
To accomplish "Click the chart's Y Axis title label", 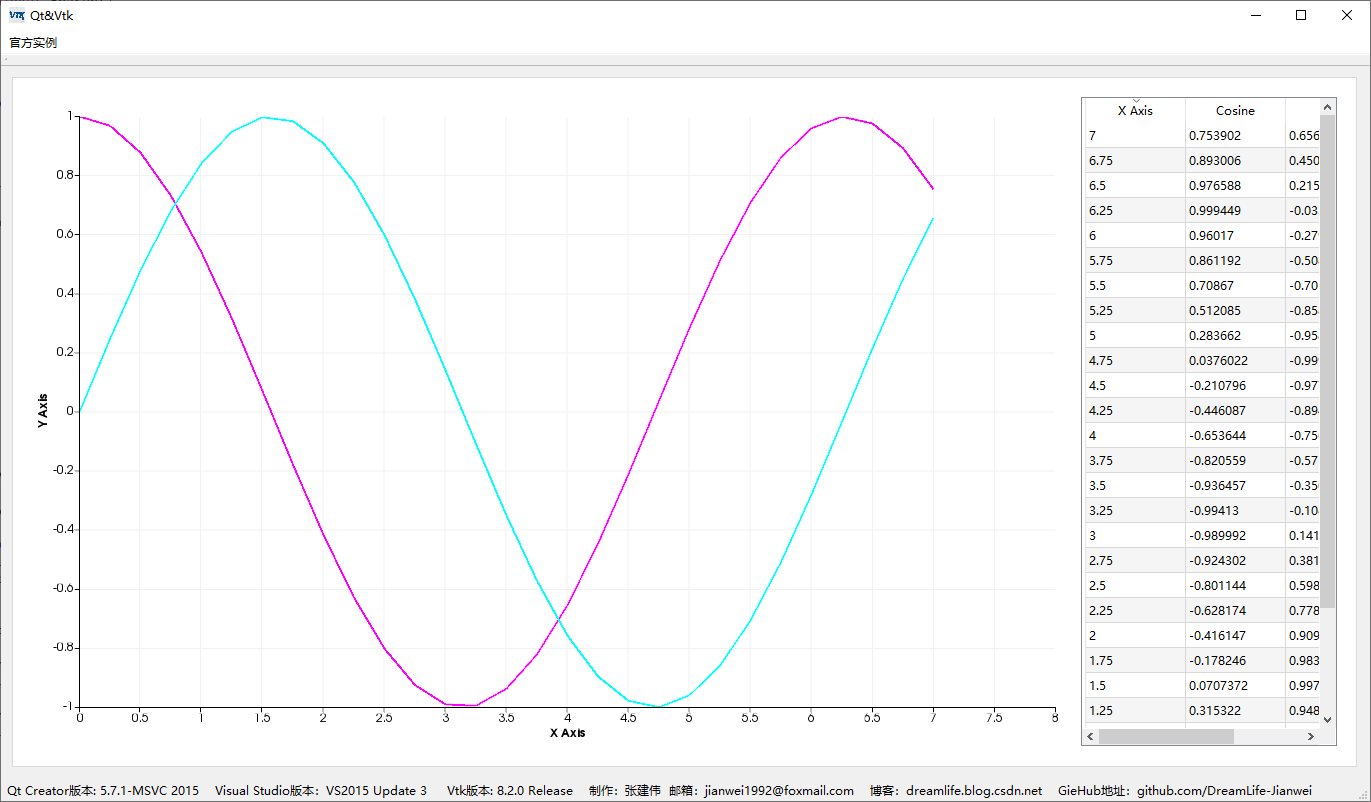I will coord(42,411).
